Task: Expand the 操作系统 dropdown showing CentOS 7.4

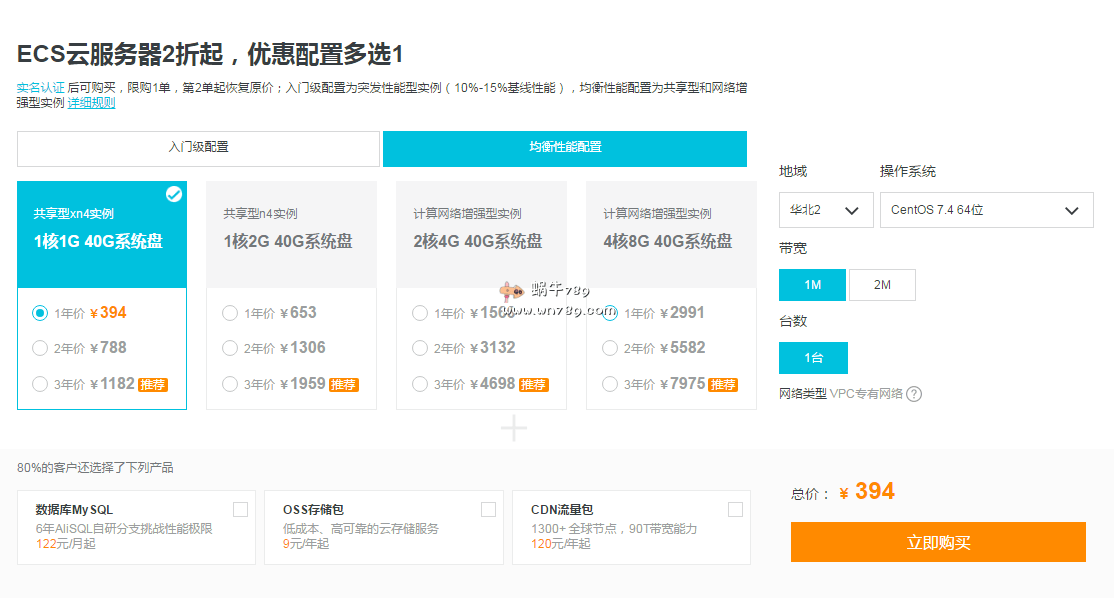Action: (986, 210)
